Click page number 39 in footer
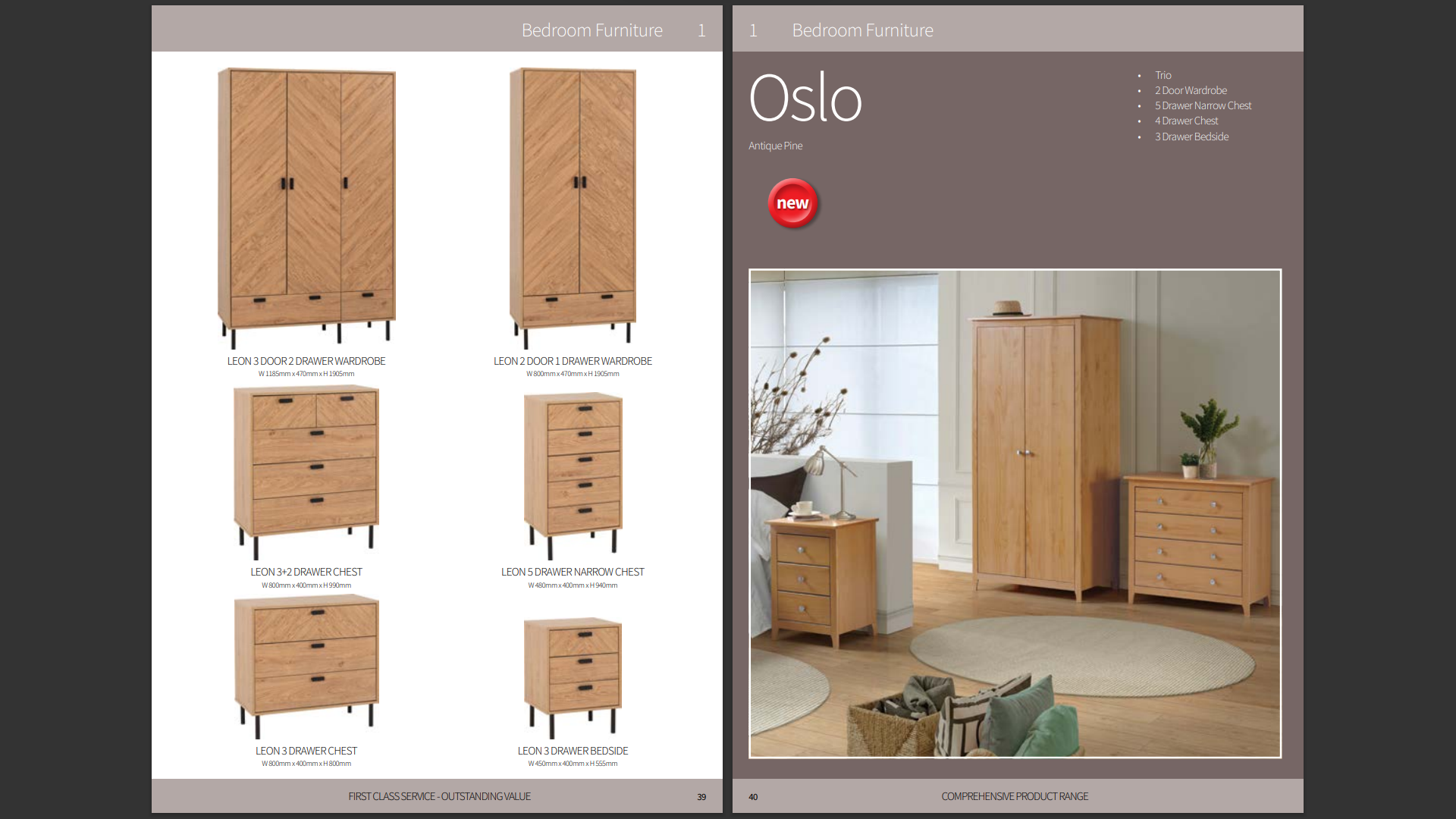The image size is (1456, 819). click(701, 797)
